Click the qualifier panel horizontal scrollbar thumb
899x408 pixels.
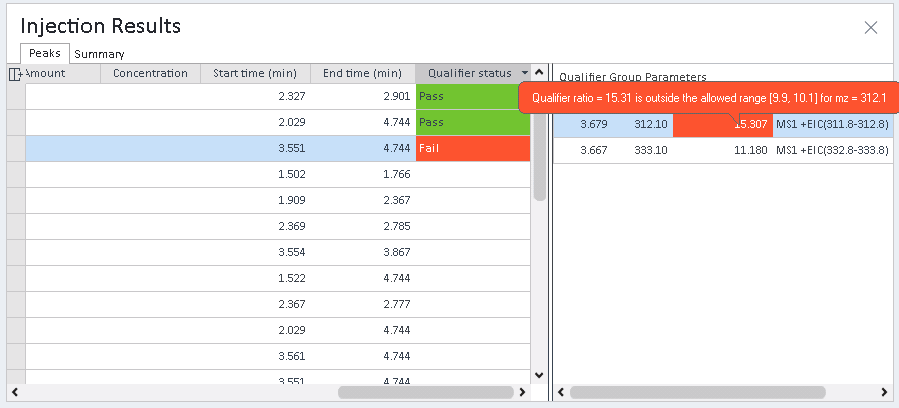pyautogui.click(x=697, y=393)
